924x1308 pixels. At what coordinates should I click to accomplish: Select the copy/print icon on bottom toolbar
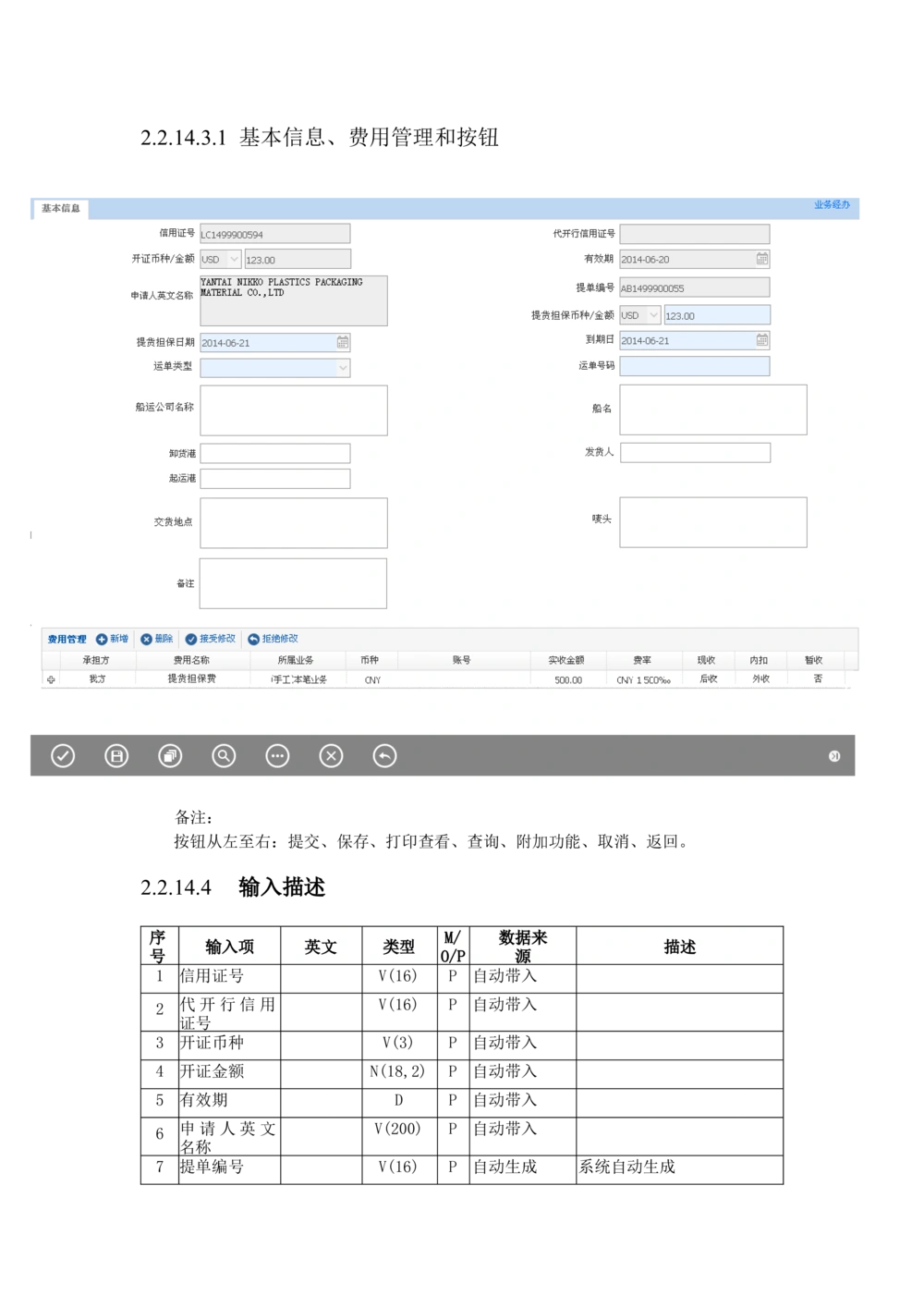[170, 755]
